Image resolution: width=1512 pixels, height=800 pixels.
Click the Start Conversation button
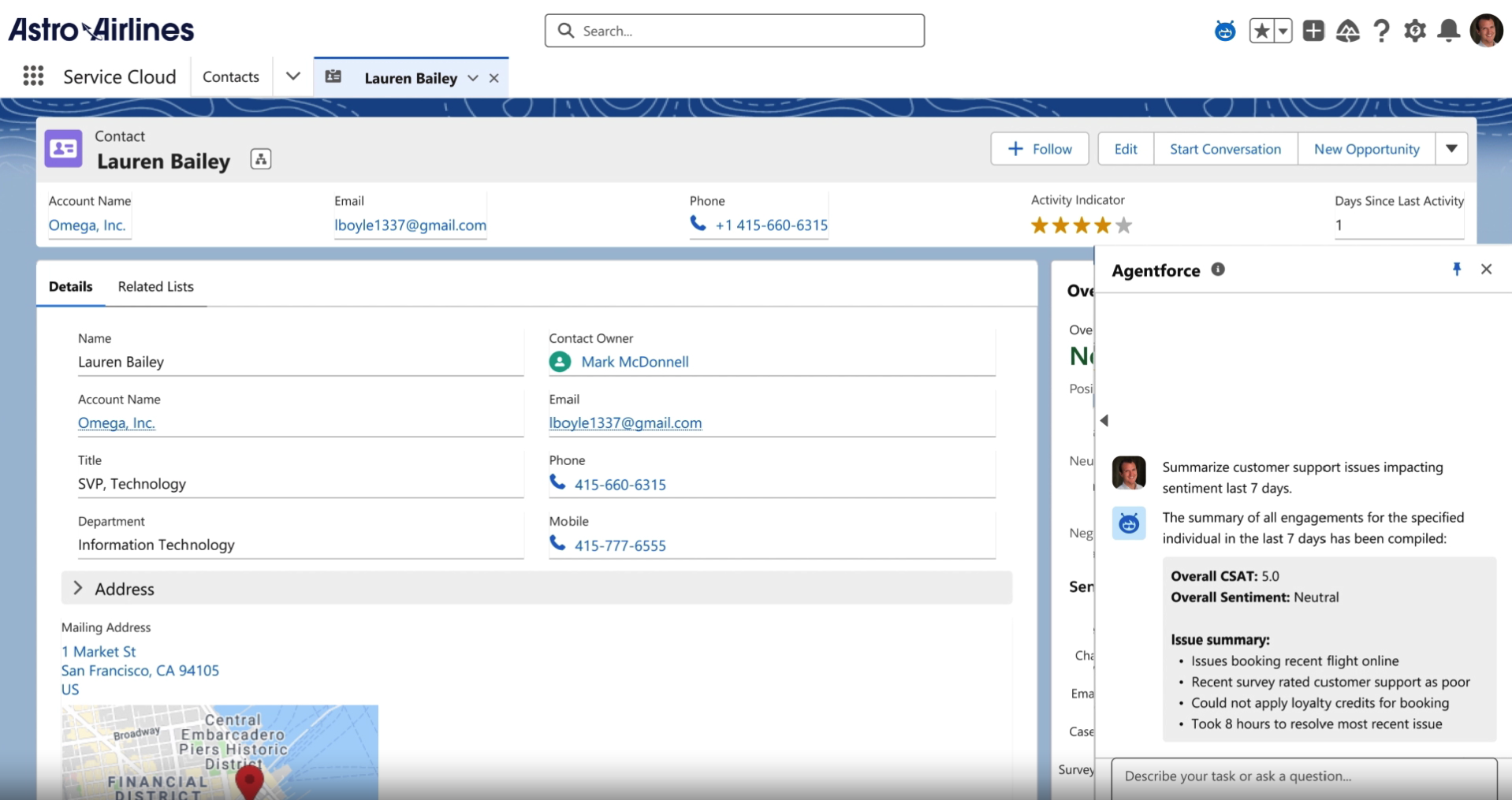click(1224, 148)
